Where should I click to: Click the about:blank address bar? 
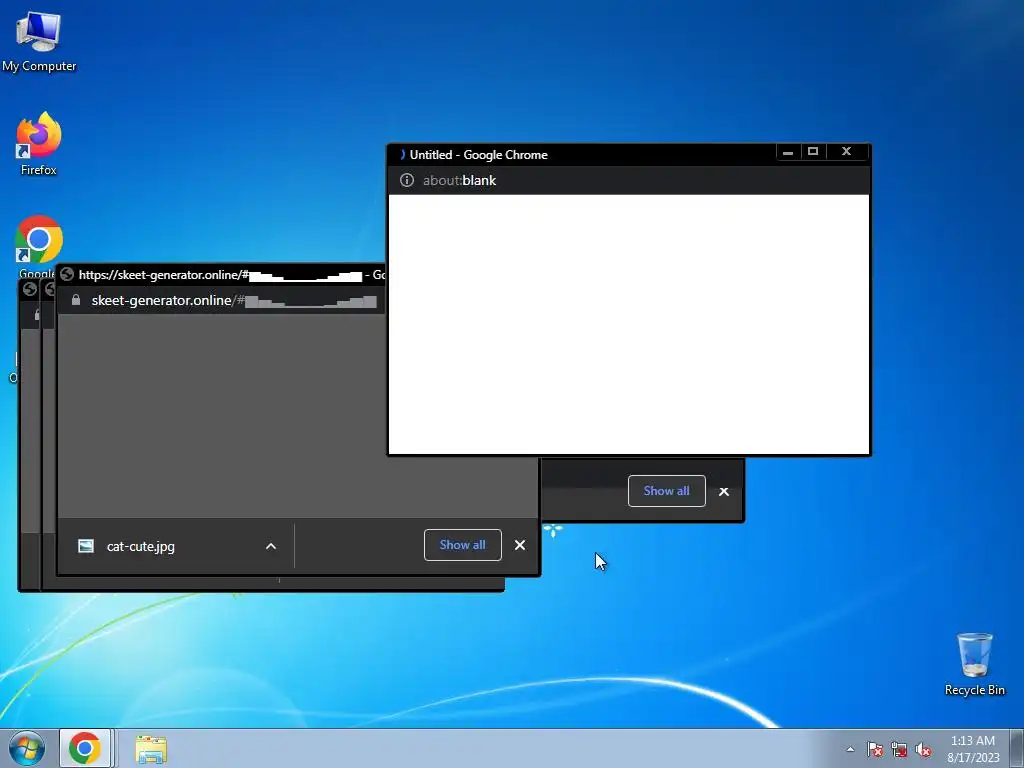click(x=629, y=180)
